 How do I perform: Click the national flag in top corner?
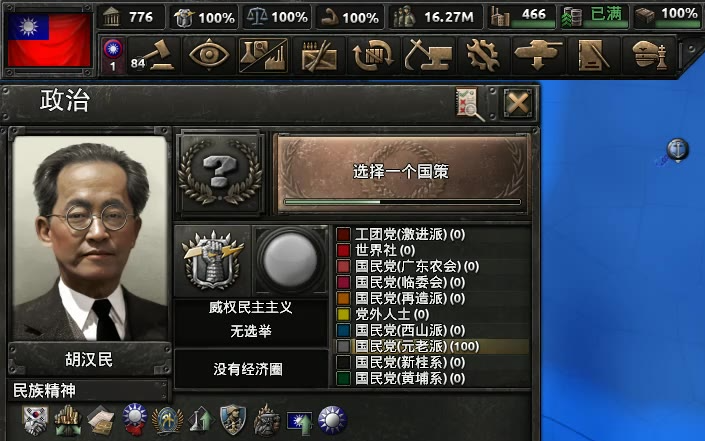49,40
